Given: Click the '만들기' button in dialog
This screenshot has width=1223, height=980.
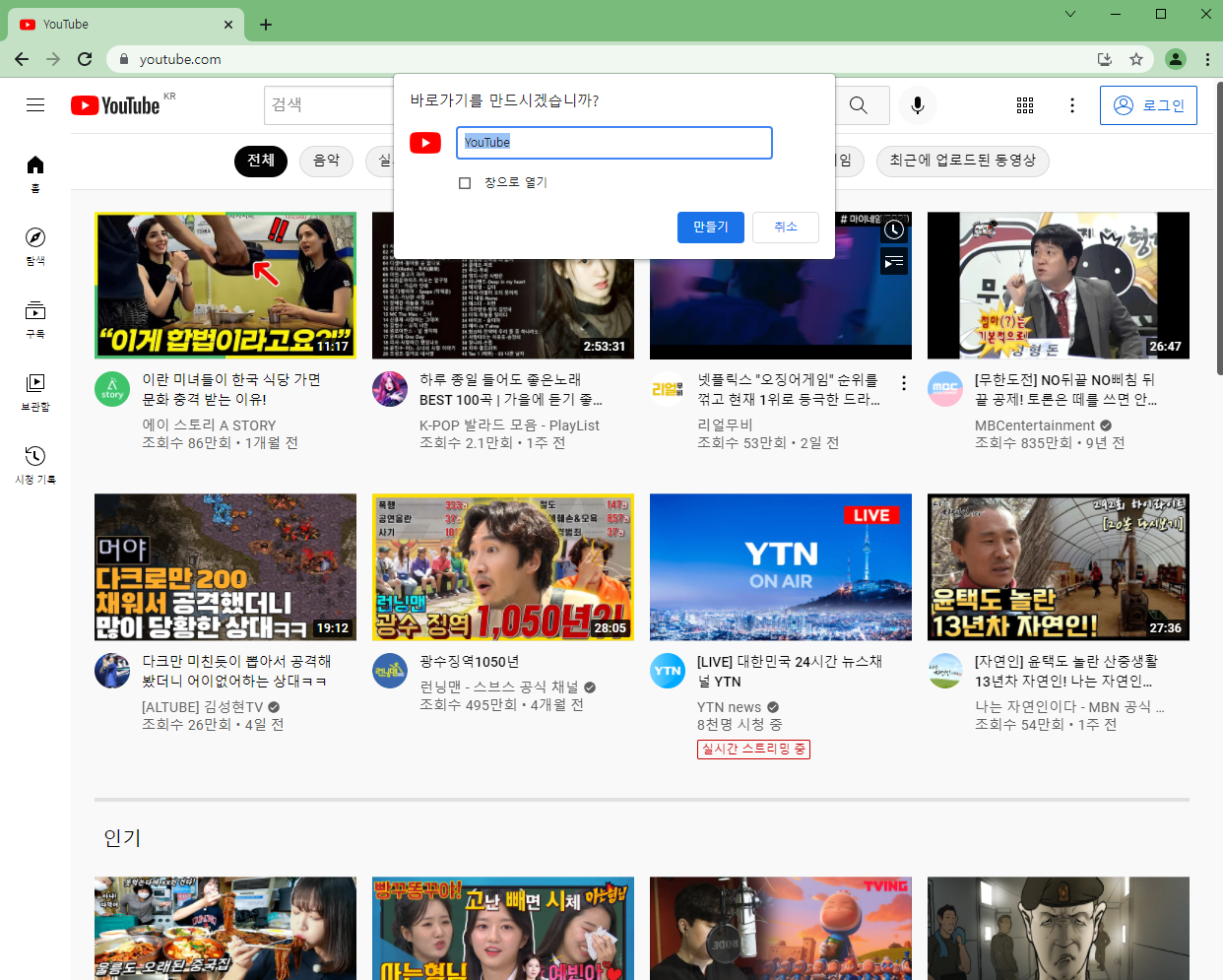Looking at the screenshot, I should point(710,228).
